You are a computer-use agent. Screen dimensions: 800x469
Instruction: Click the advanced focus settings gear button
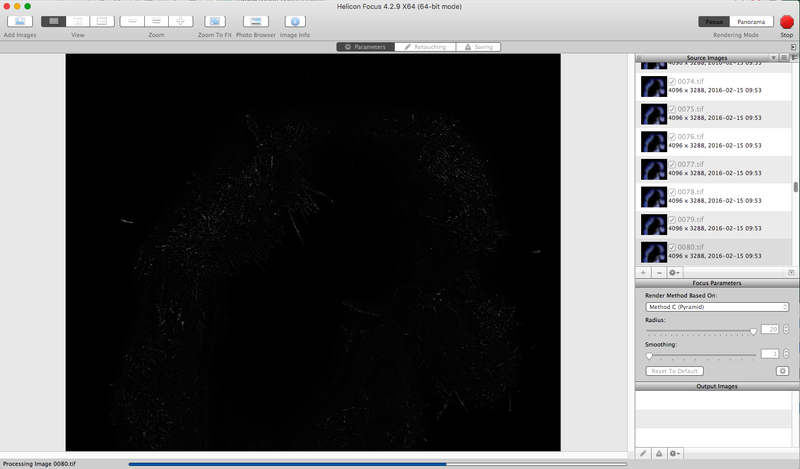coord(782,371)
